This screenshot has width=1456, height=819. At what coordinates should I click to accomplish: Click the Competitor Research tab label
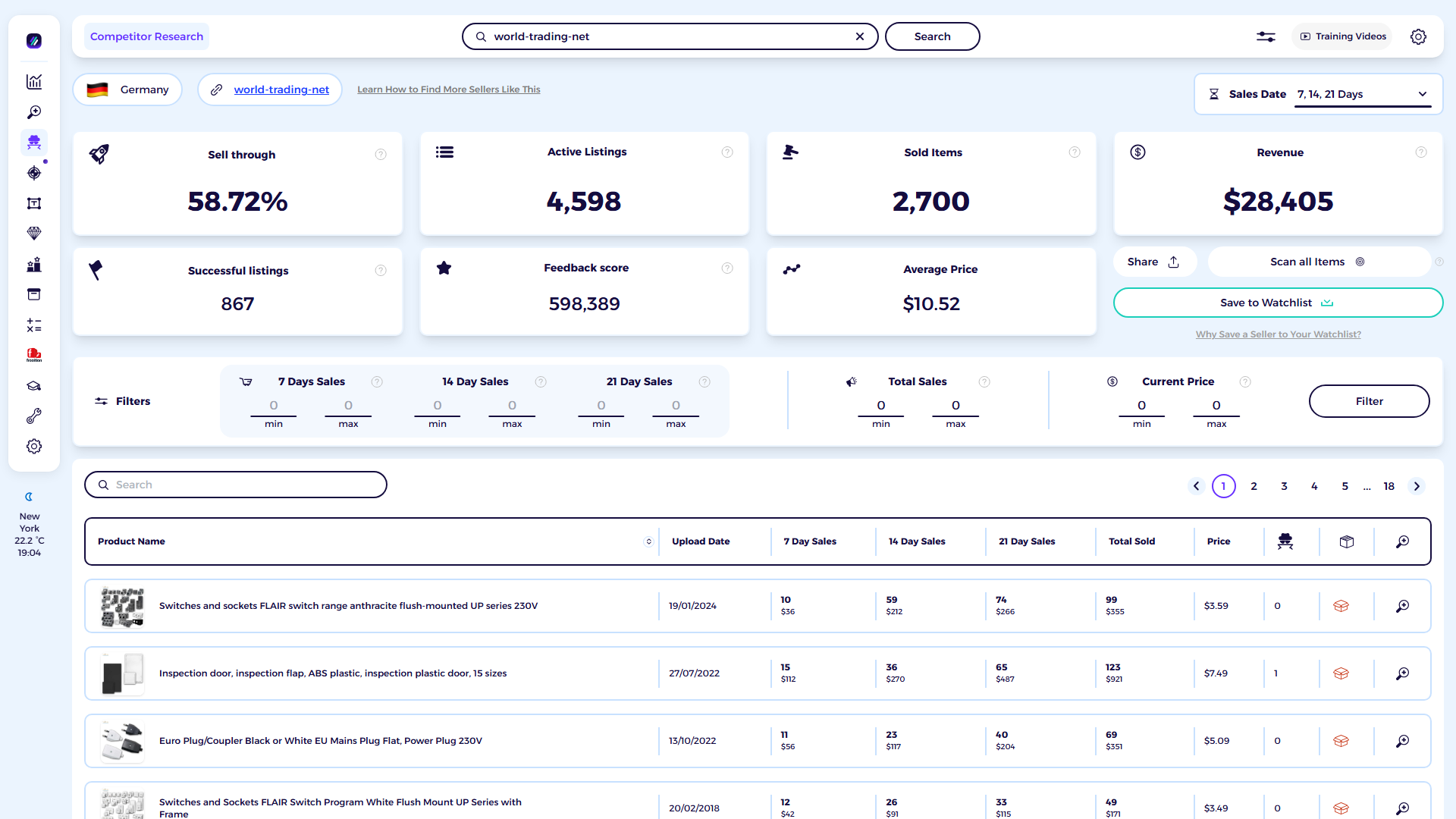point(146,36)
